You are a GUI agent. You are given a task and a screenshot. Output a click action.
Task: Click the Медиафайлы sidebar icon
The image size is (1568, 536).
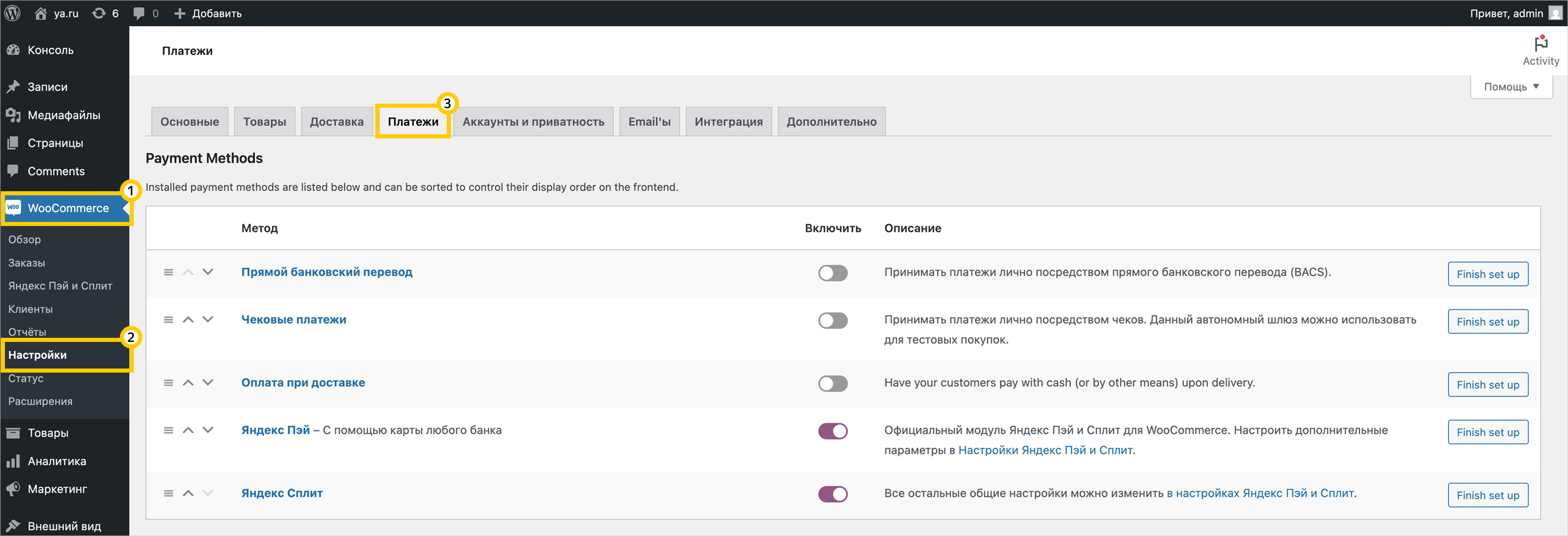pos(13,115)
